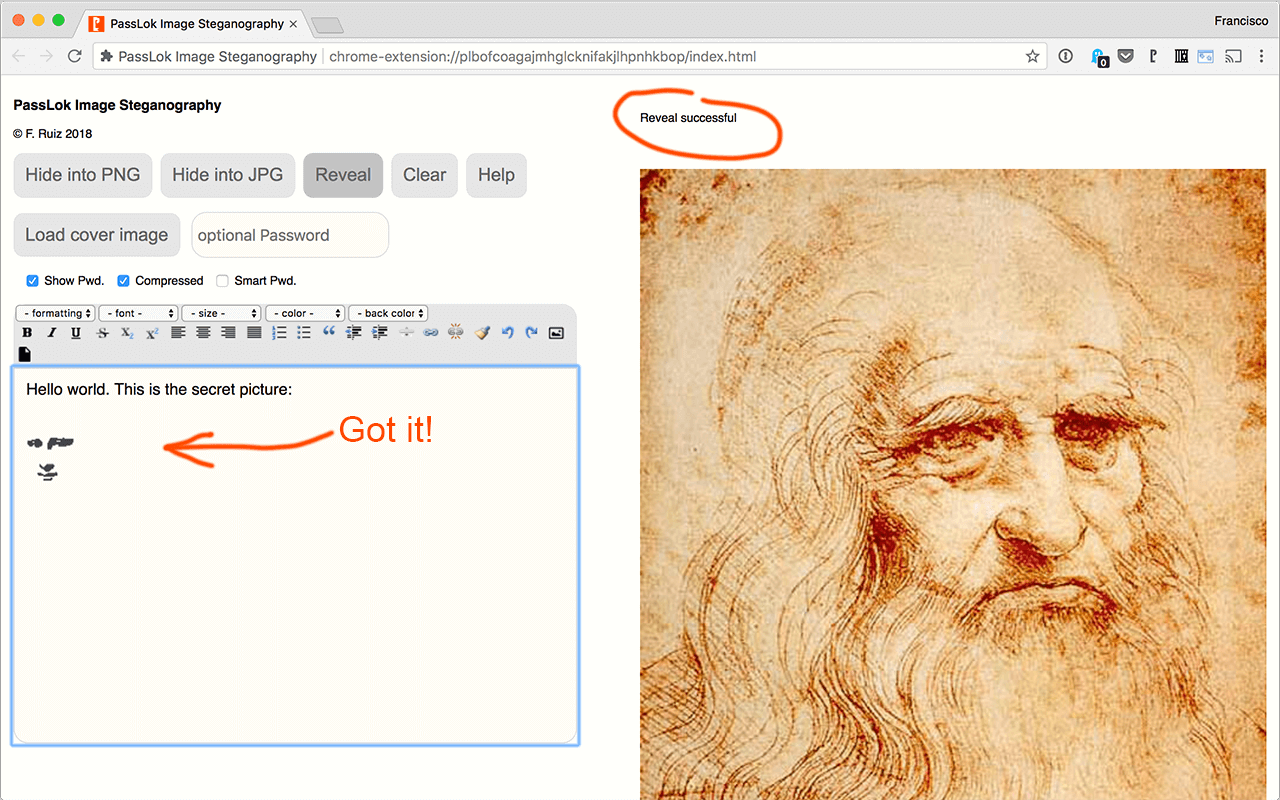Focus the optional Password field

[x=290, y=235]
